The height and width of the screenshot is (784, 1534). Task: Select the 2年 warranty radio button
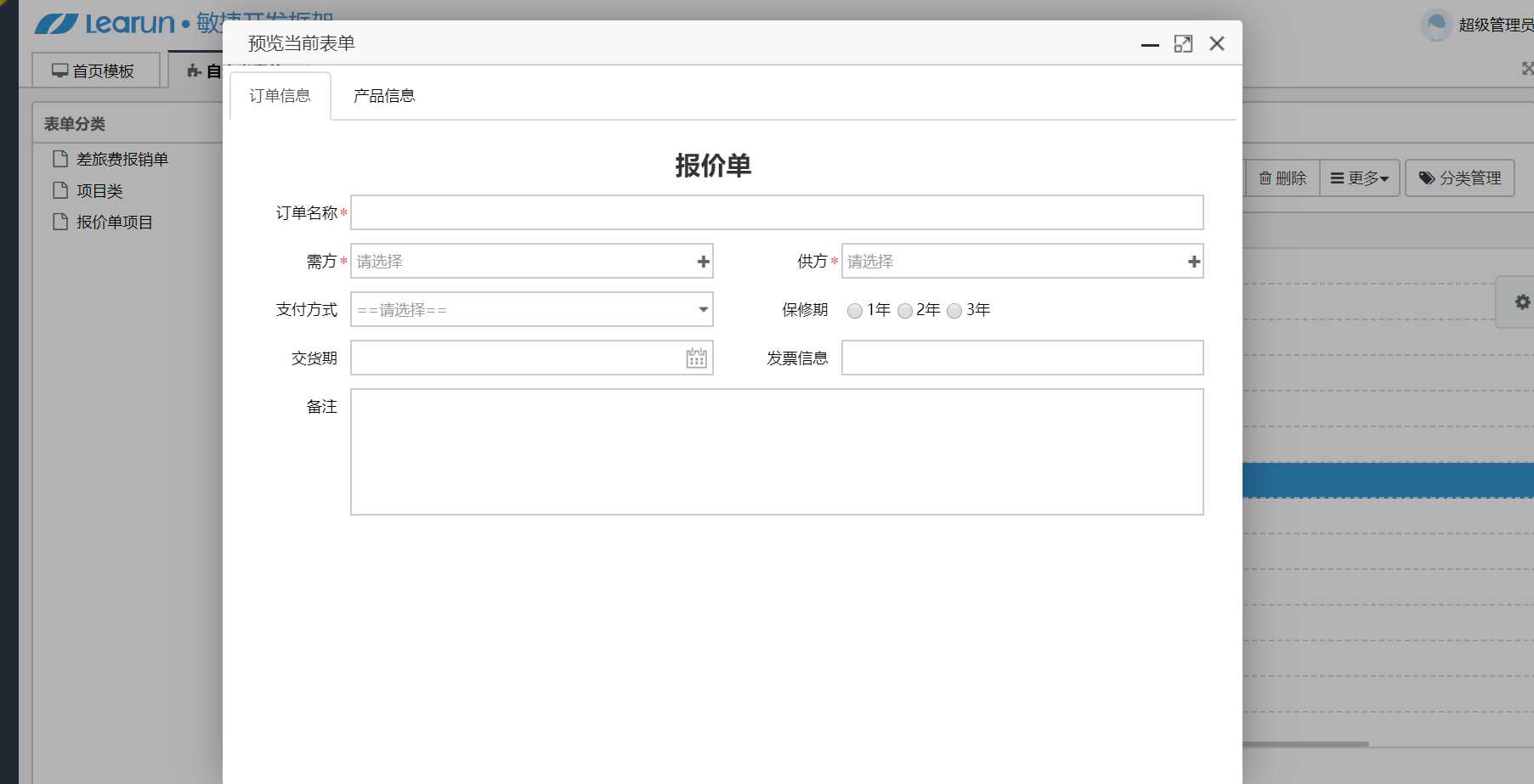click(905, 311)
